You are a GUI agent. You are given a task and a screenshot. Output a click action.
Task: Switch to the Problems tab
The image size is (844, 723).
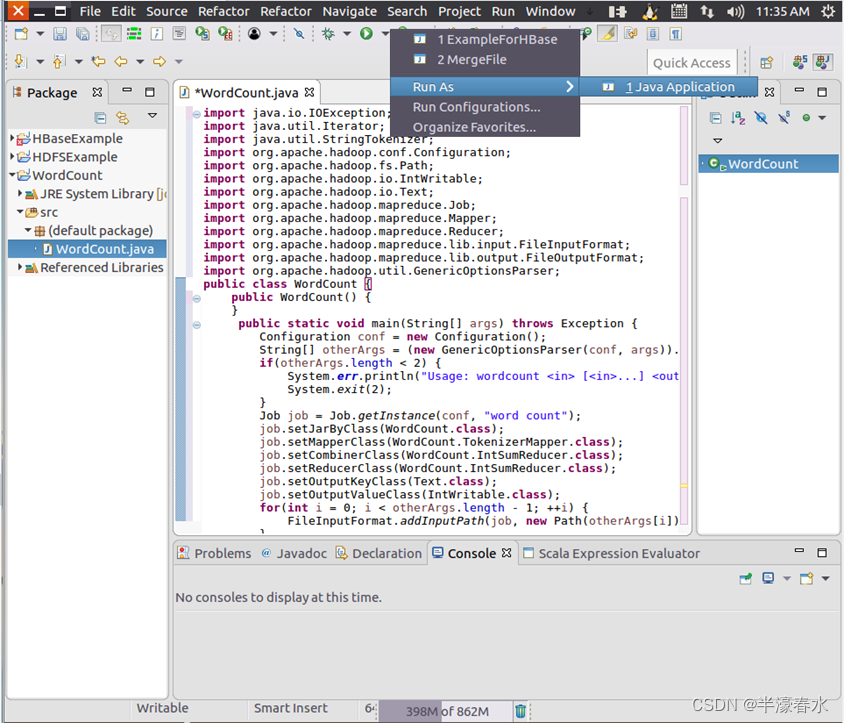coord(214,553)
